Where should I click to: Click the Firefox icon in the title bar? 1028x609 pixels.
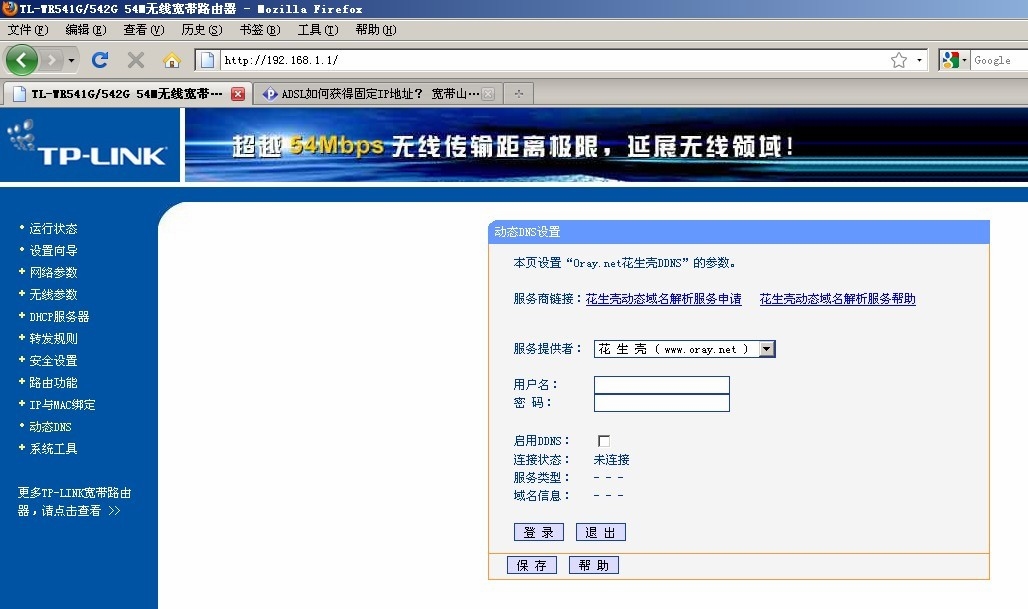[x=9, y=9]
